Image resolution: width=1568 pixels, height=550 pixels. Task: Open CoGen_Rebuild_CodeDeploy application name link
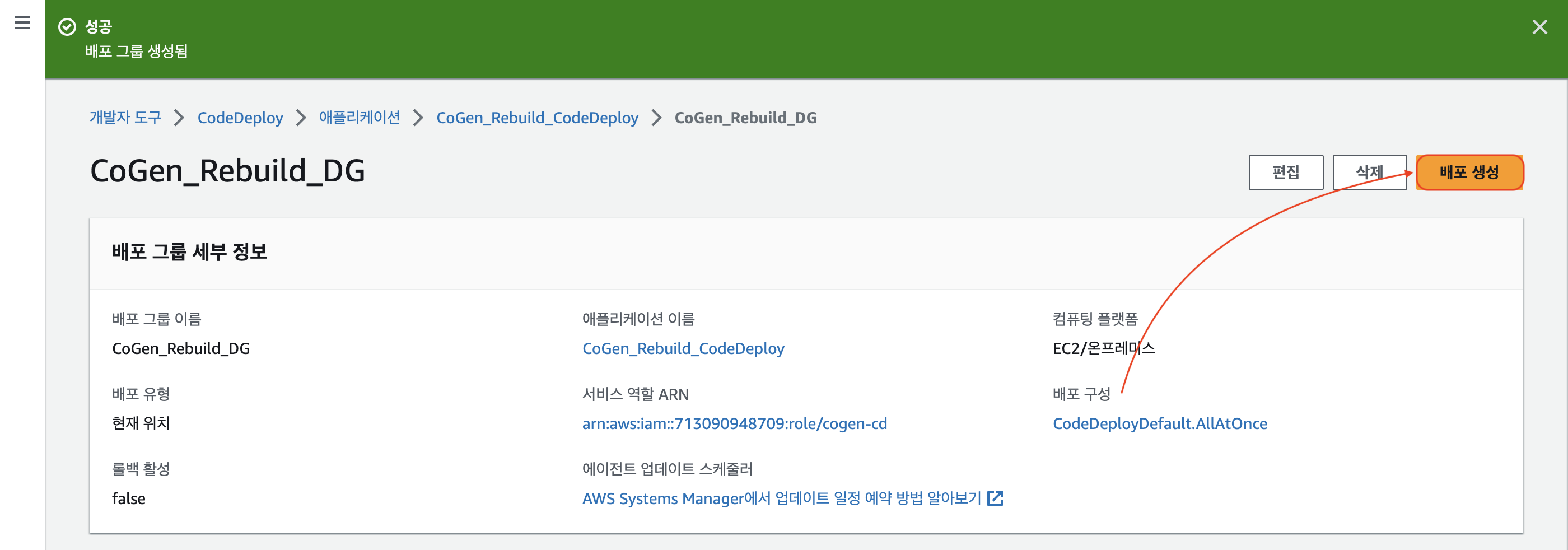(683, 348)
